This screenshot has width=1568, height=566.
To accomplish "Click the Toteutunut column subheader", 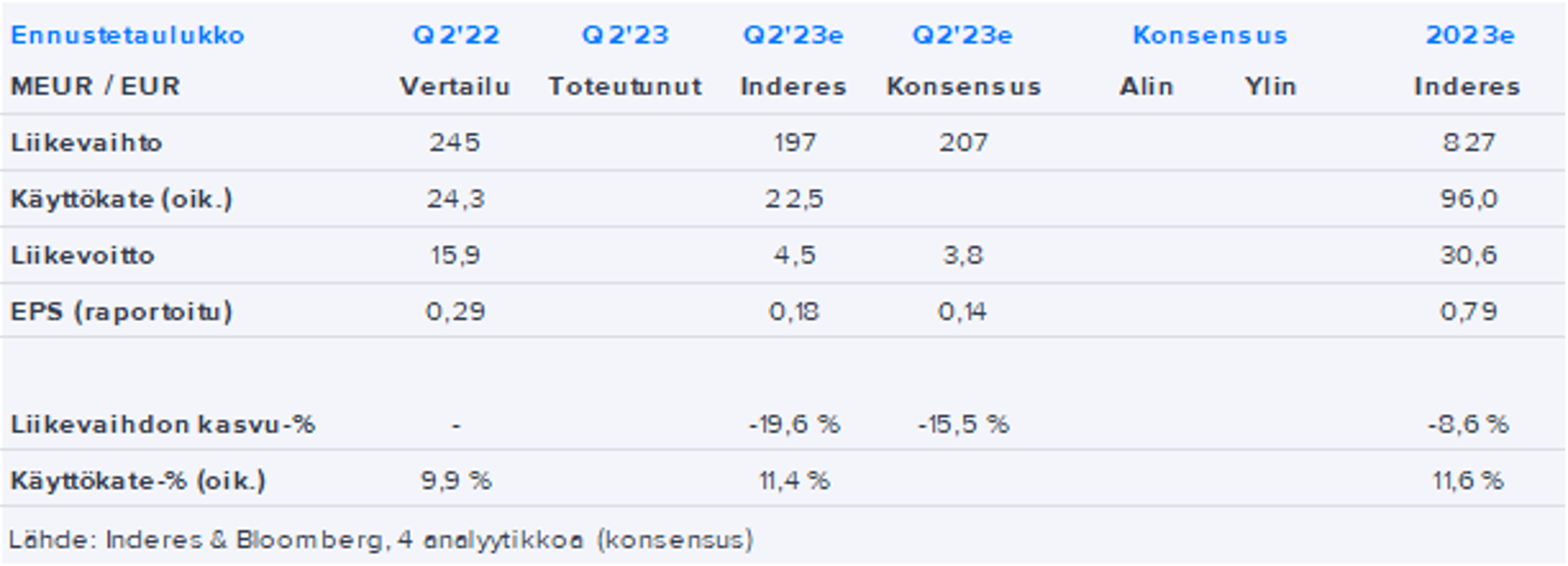I will (625, 87).
